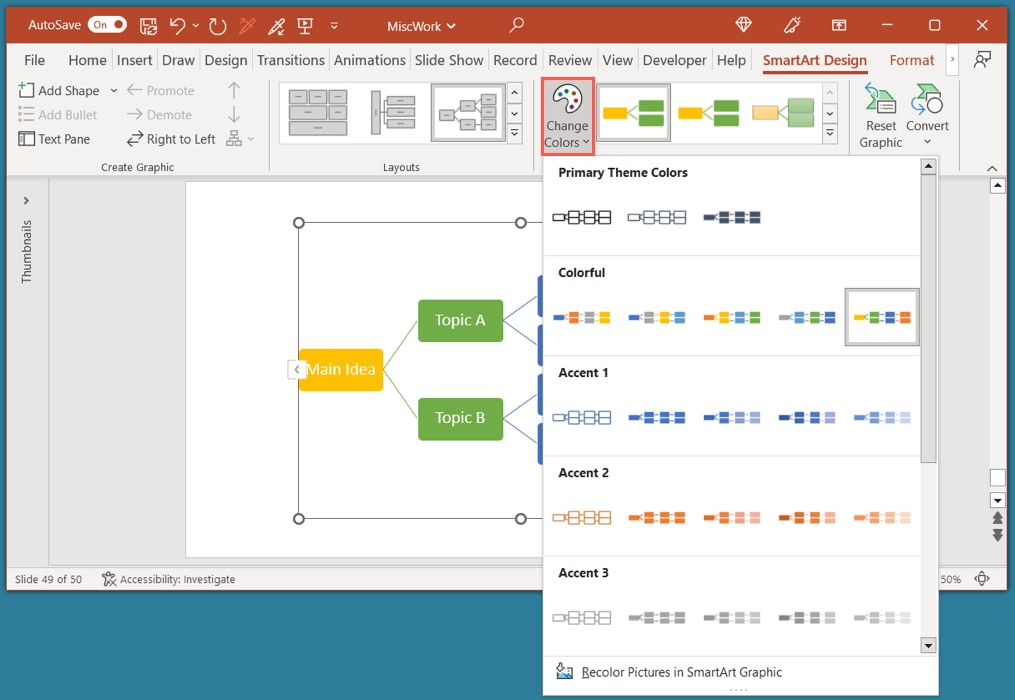Select second SmartArt style thumbnail in ribbon
The height and width of the screenshot is (700, 1015).
708,113
